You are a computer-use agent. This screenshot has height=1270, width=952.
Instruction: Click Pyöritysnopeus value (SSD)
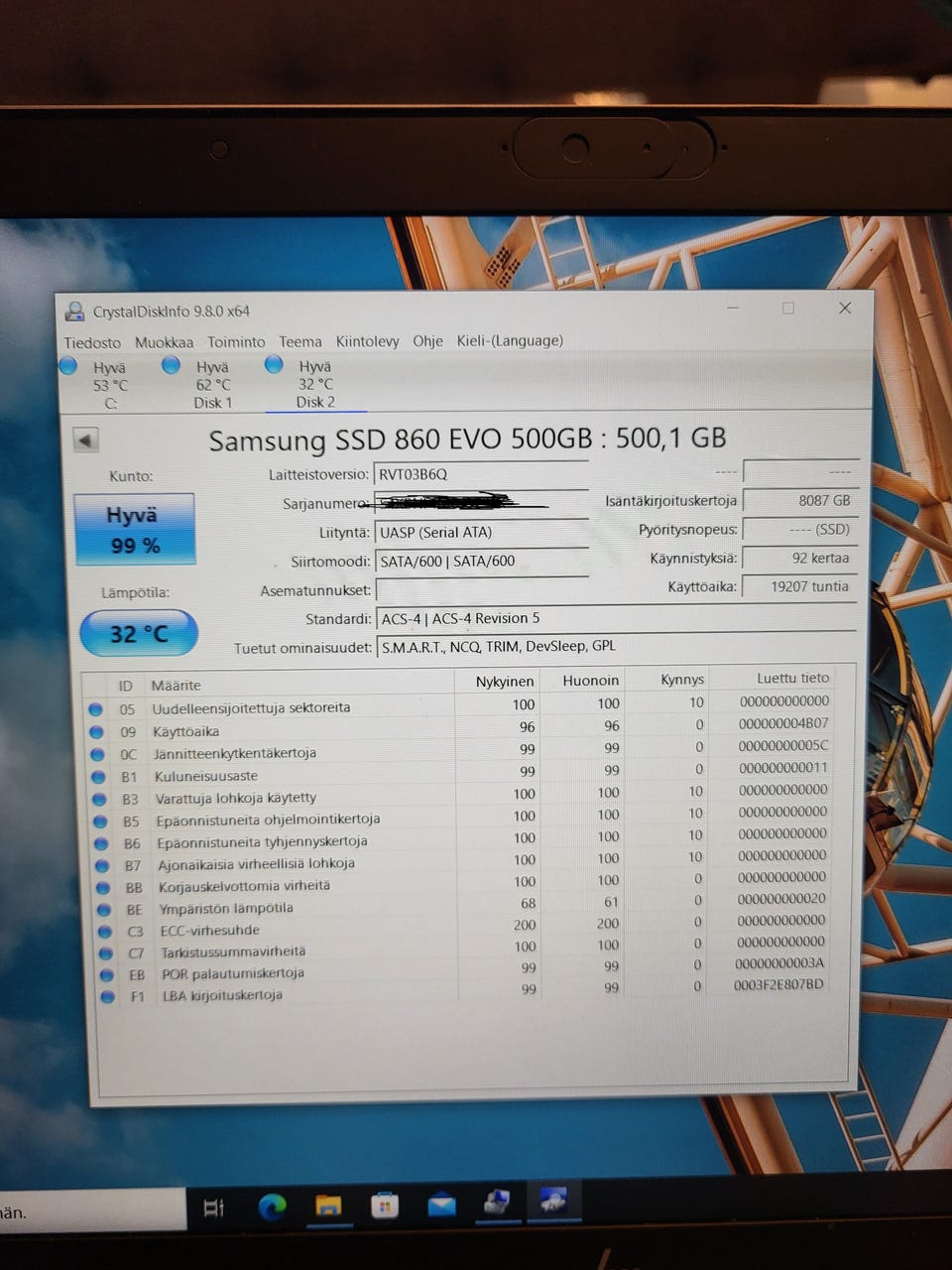799,530
